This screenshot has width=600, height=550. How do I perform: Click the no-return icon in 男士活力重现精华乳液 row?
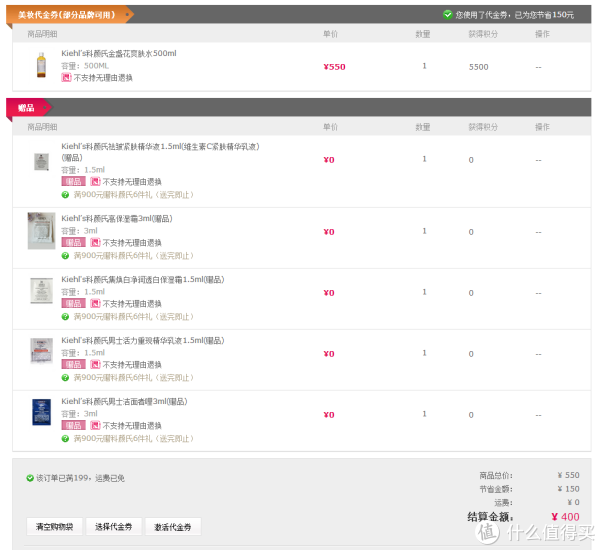[95, 364]
